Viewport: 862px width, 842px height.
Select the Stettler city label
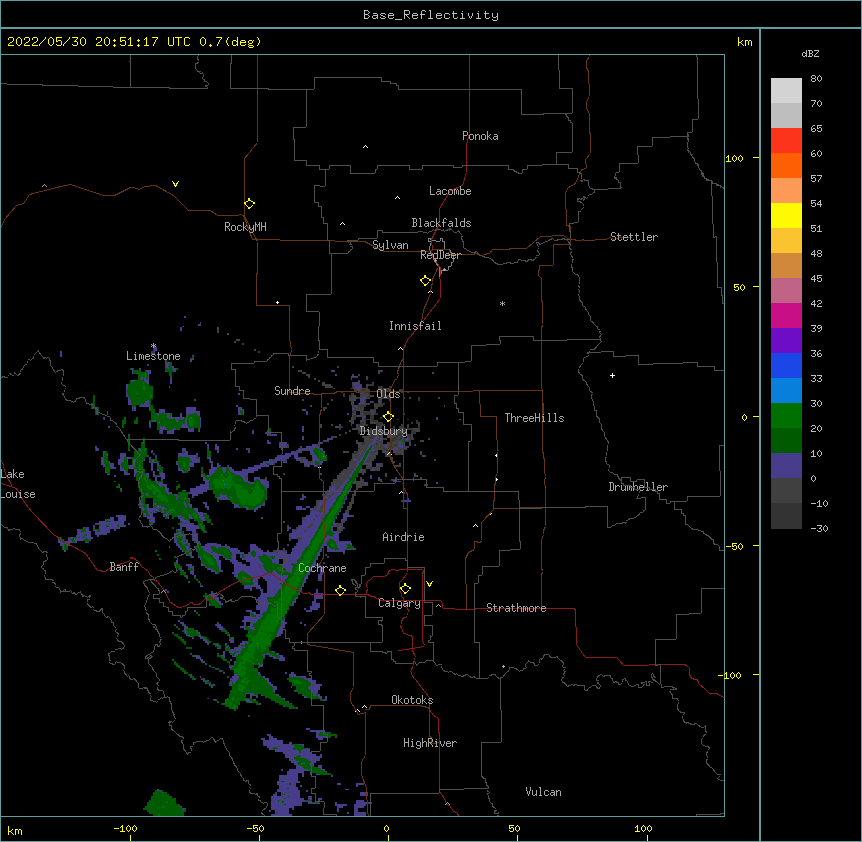(634, 237)
